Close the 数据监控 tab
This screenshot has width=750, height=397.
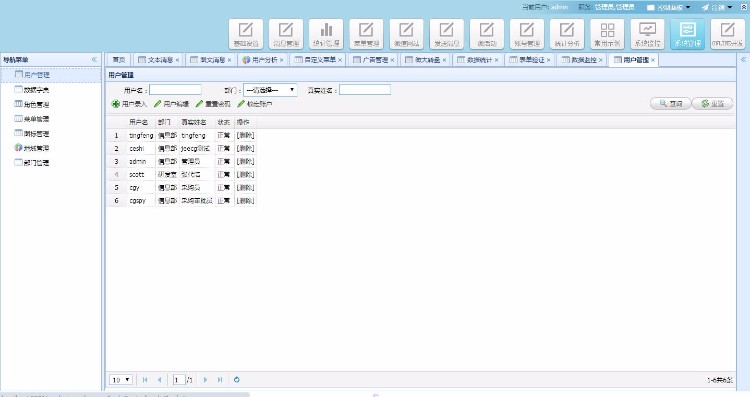600,60
